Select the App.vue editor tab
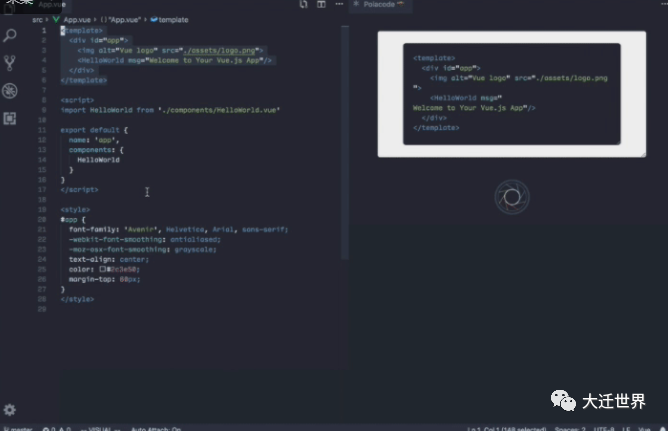668x431 pixels. 52,5
